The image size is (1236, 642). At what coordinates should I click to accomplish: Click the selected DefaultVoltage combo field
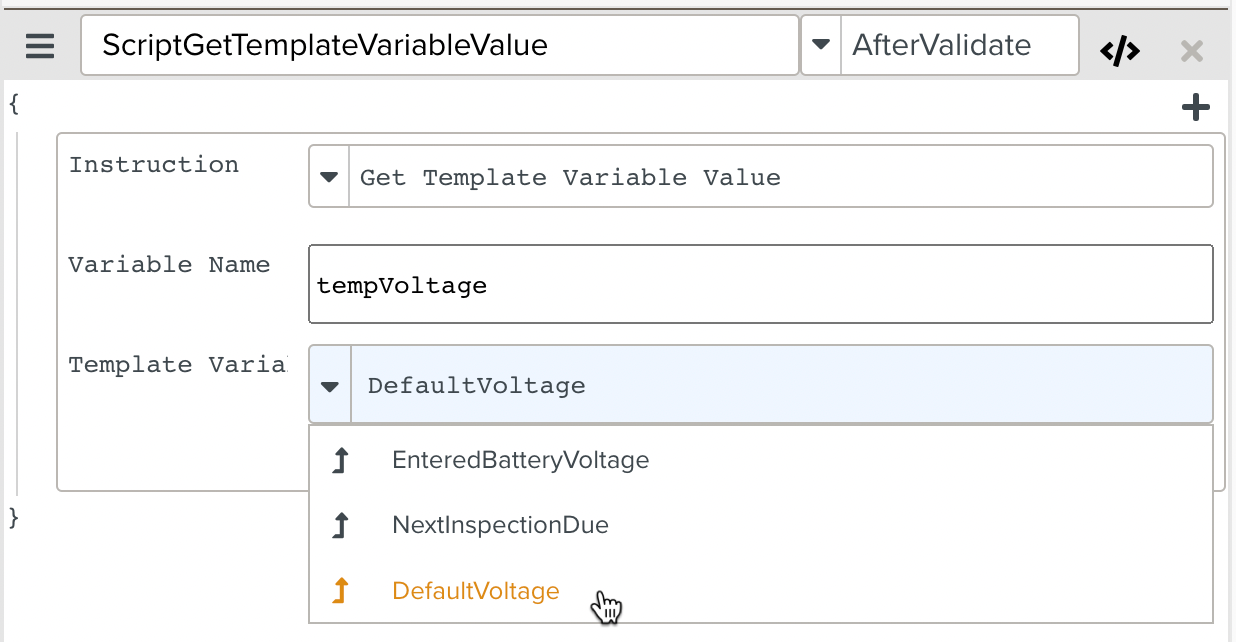[780, 386]
